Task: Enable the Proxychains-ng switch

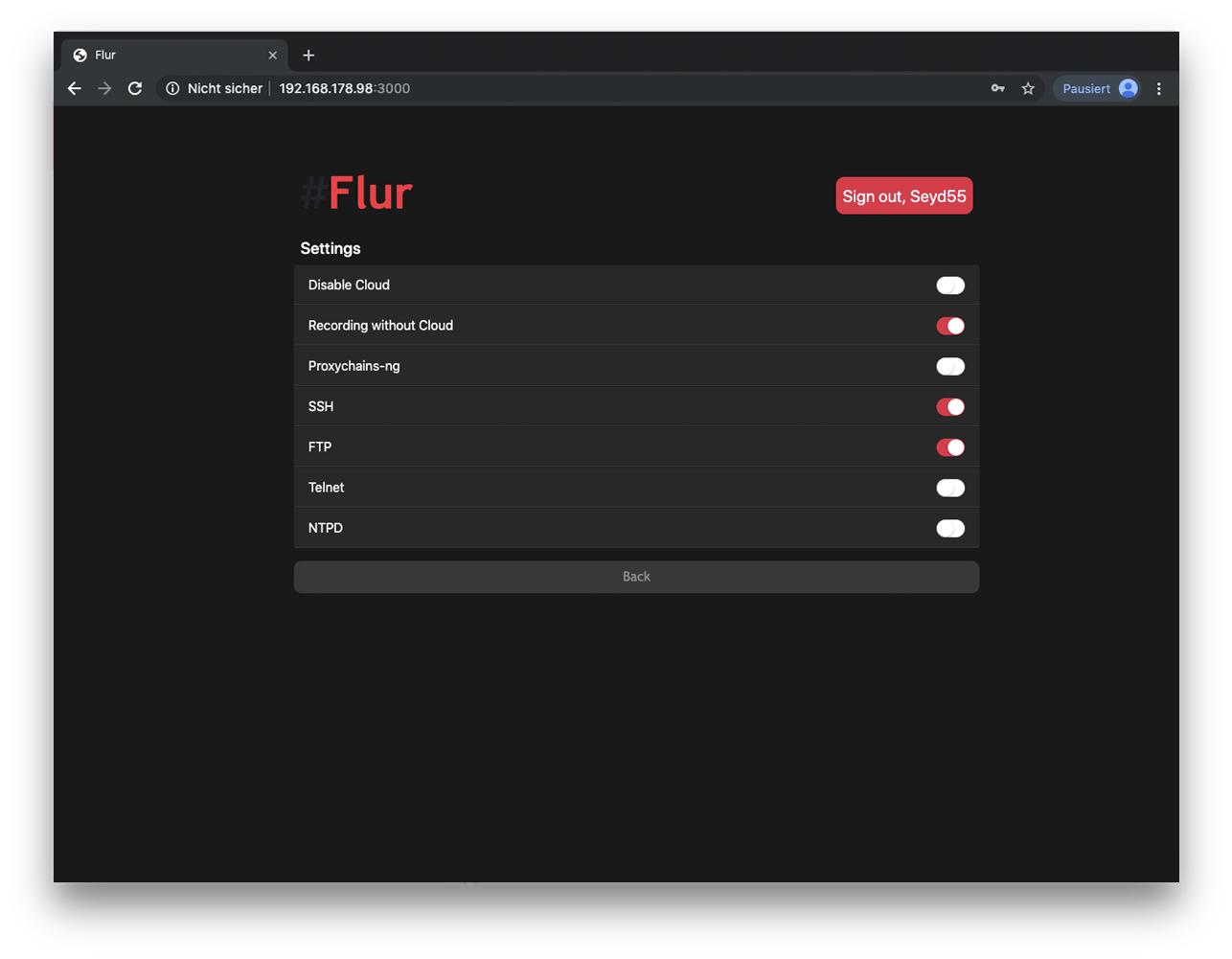Action: tap(949, 366)
